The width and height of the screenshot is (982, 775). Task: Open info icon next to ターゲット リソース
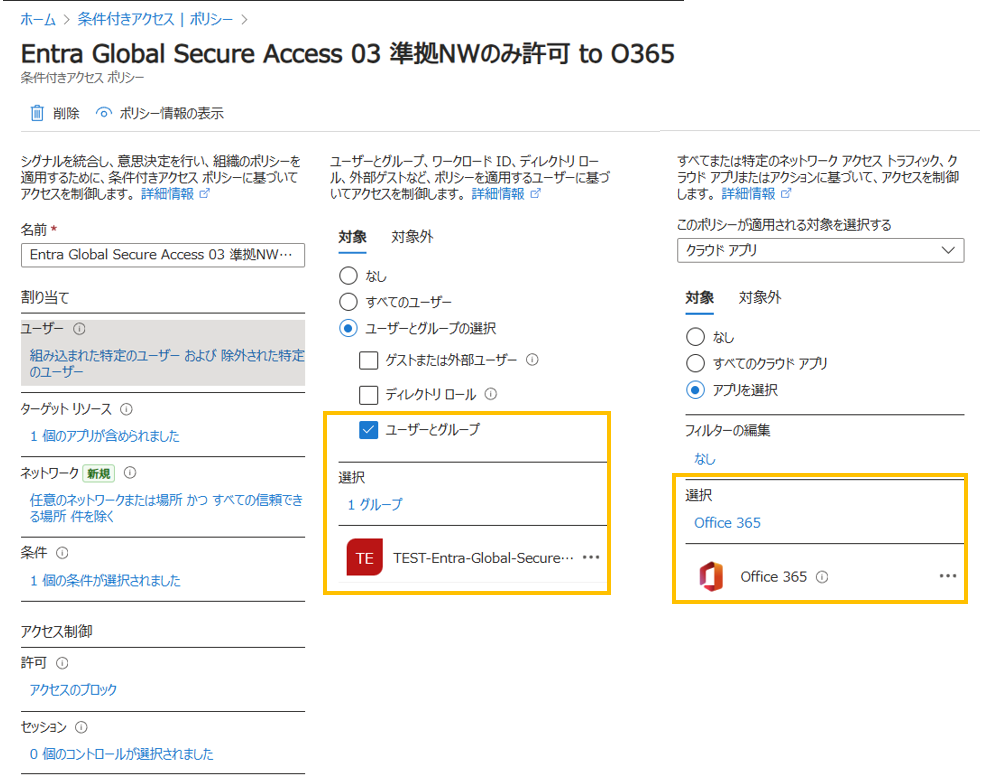point(127,409)
